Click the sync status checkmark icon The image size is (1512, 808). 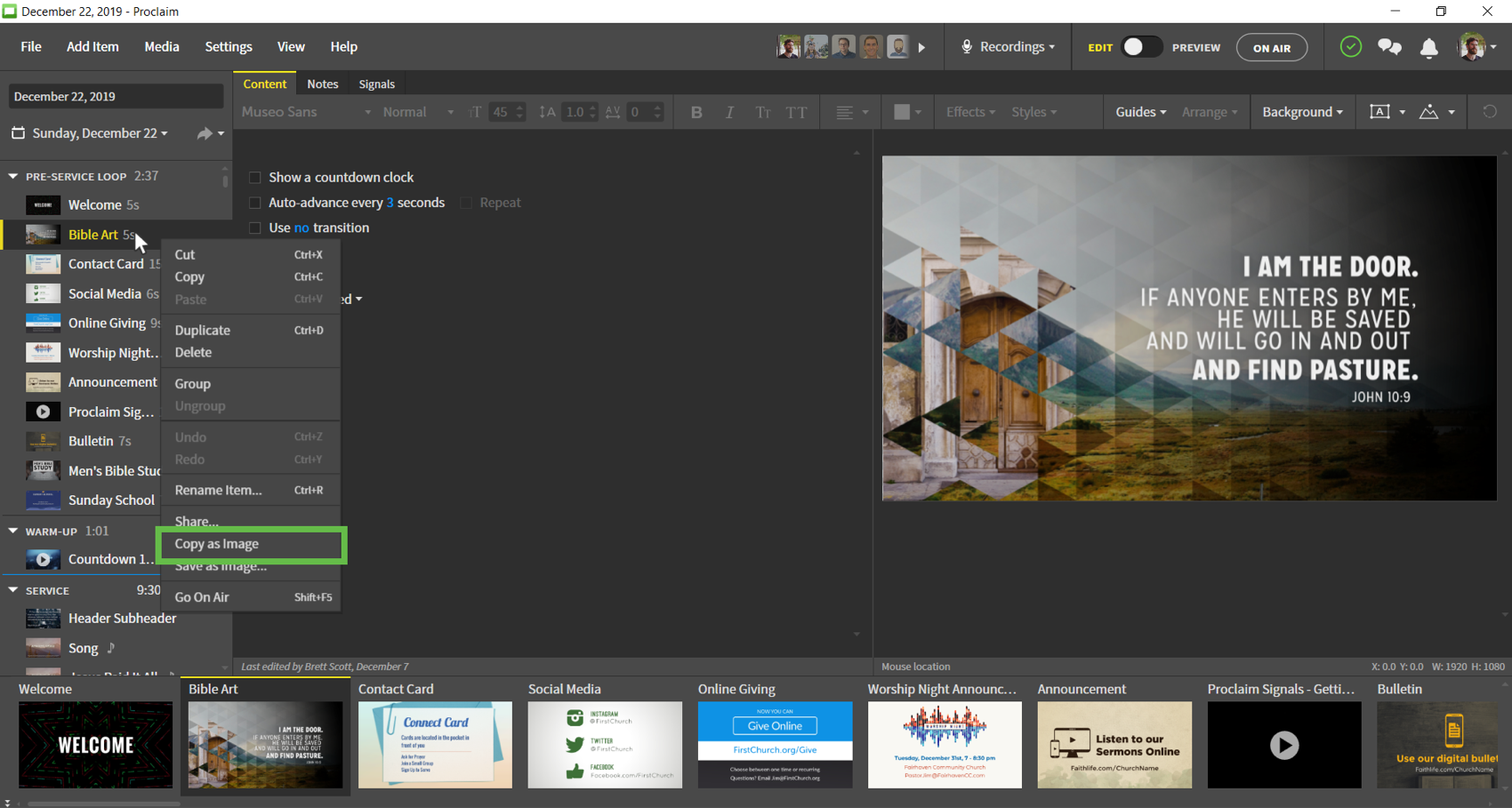click(x=1350, y=47)
